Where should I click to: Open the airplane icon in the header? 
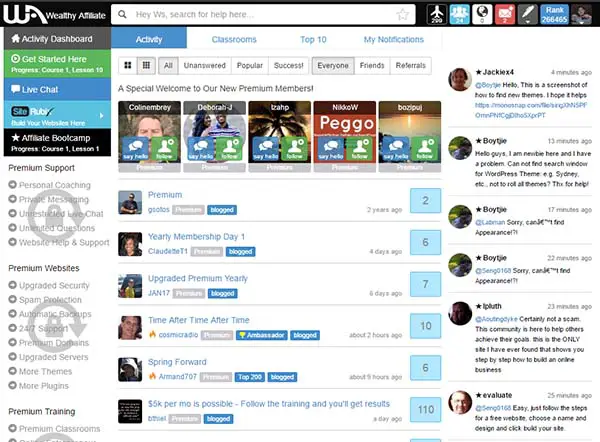437,14
